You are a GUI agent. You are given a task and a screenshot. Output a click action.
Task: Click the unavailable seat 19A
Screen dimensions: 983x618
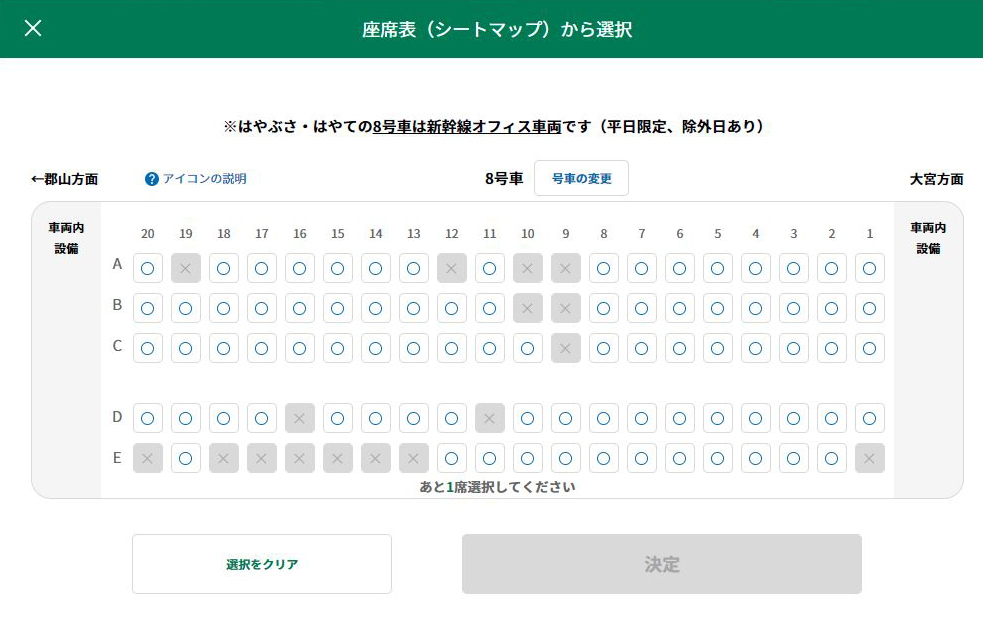186,268
